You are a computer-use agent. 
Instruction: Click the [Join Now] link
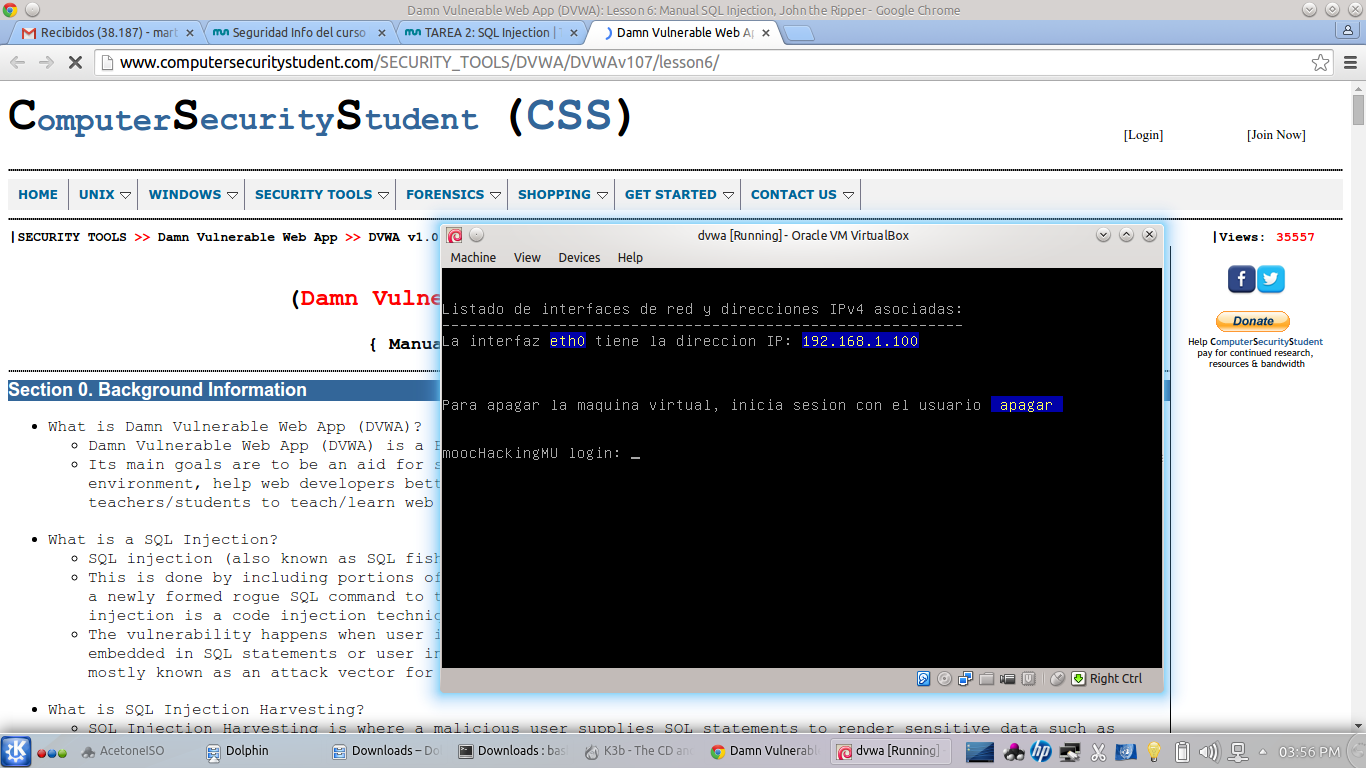[1276, 135]
